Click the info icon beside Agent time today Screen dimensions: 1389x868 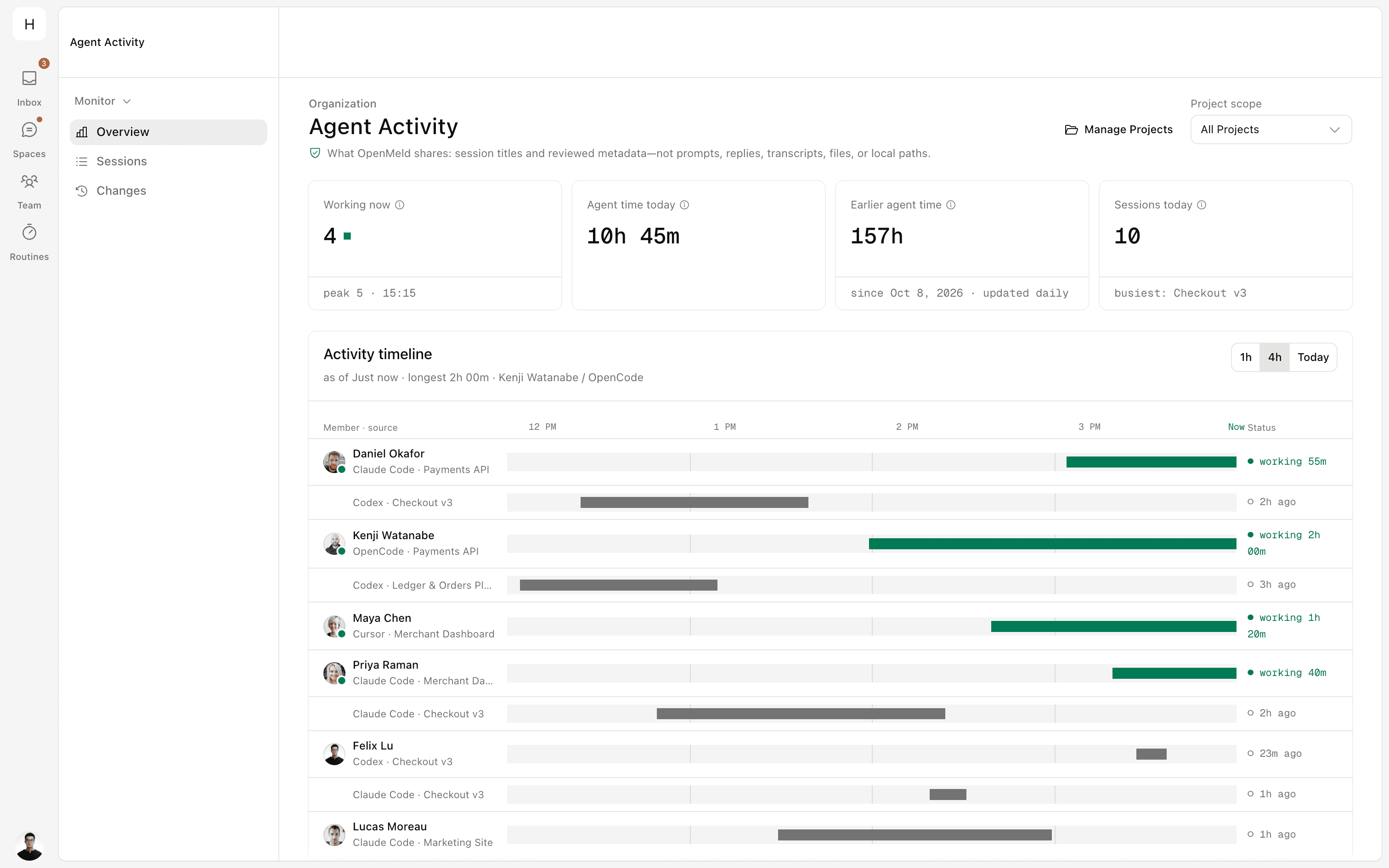coord(685,205)
